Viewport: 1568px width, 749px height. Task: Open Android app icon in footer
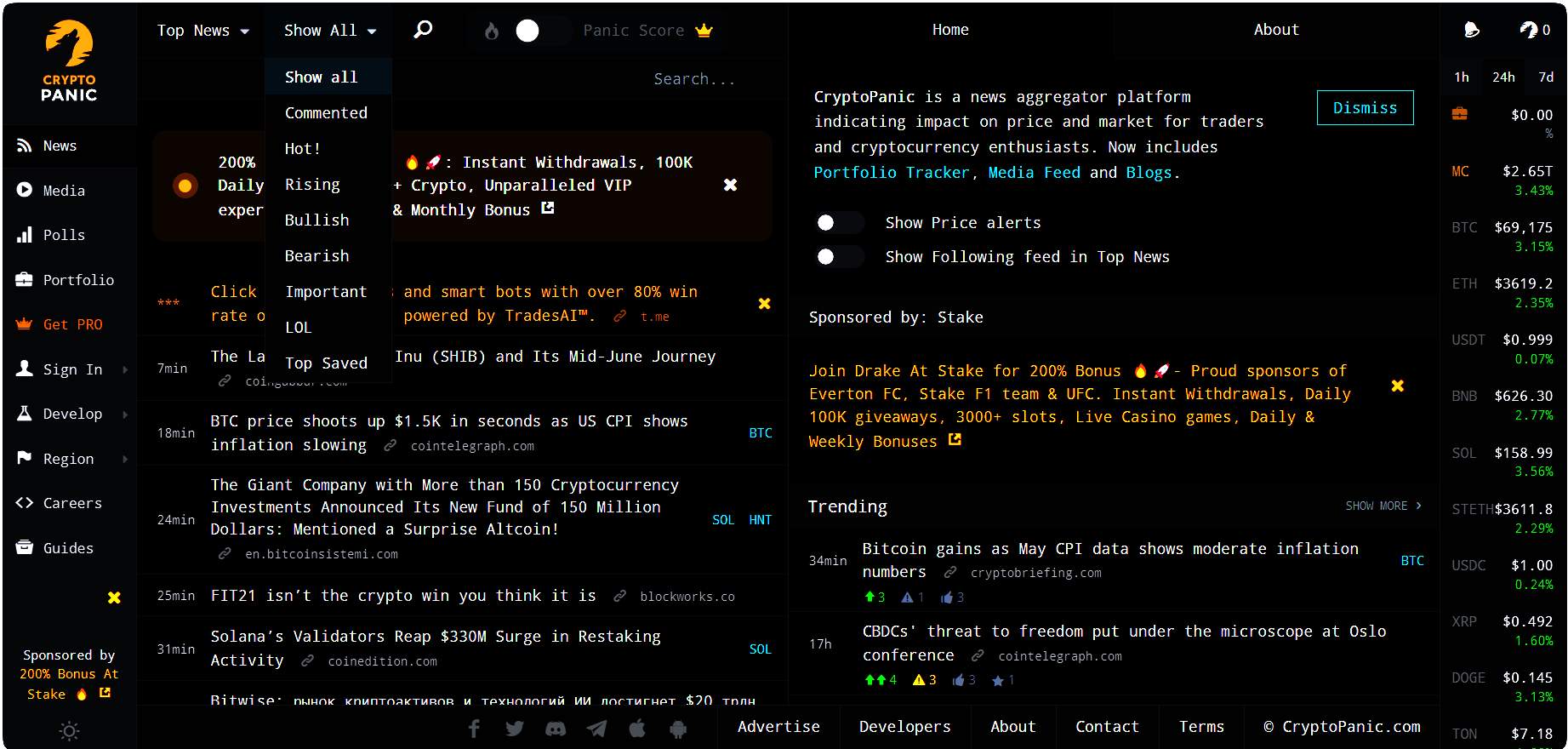678,728
